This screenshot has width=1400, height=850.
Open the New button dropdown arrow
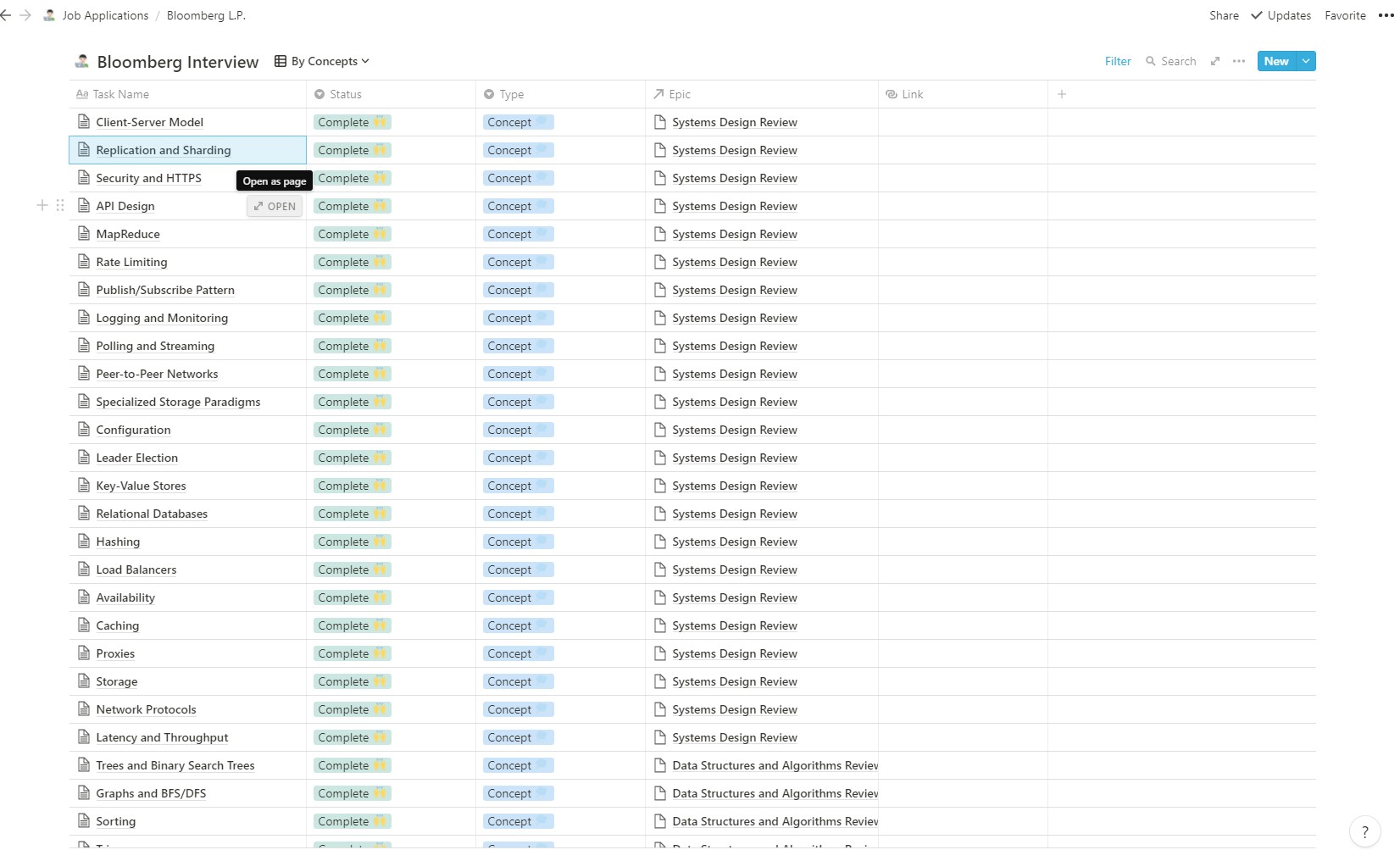coord(1306,61)
